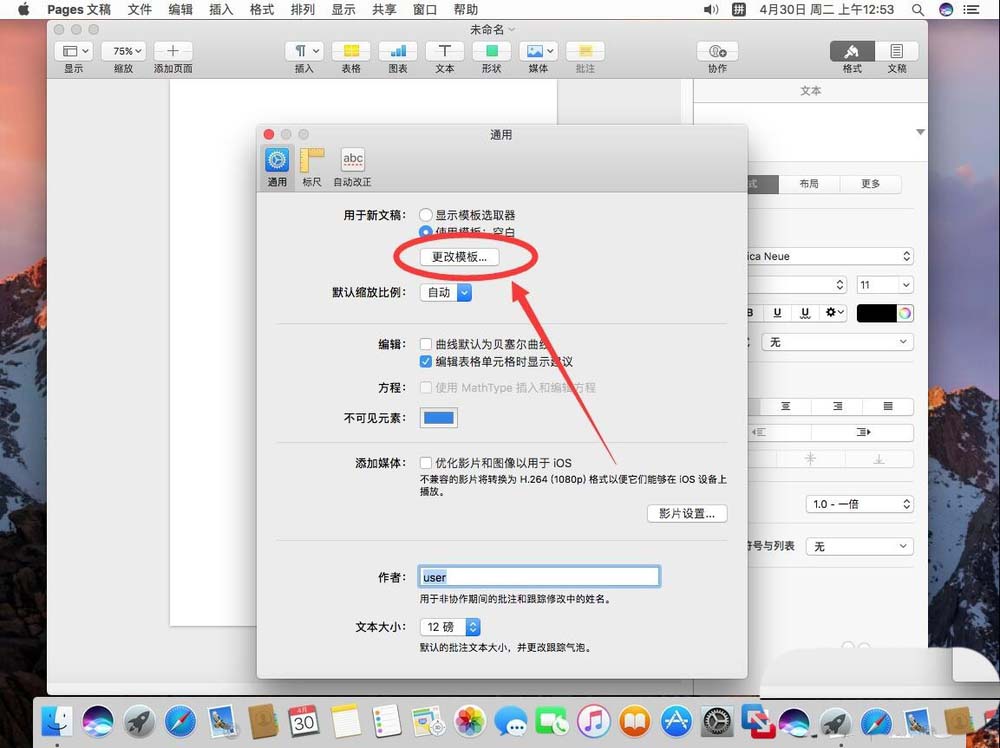This screenshot has width=1000, height=748.
Task: Click the 形状 shapes icon
Action: pos(491,50)
